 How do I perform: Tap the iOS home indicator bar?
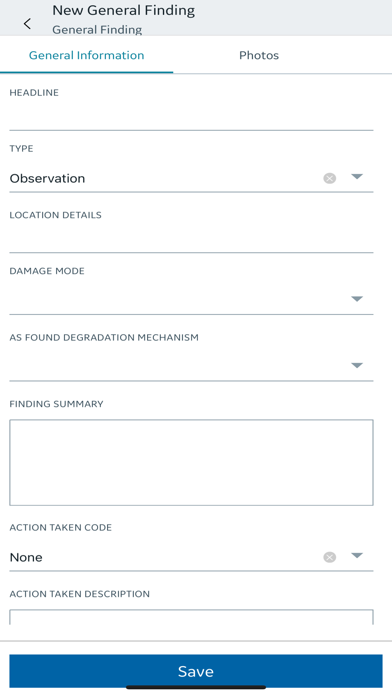point(196,687)
